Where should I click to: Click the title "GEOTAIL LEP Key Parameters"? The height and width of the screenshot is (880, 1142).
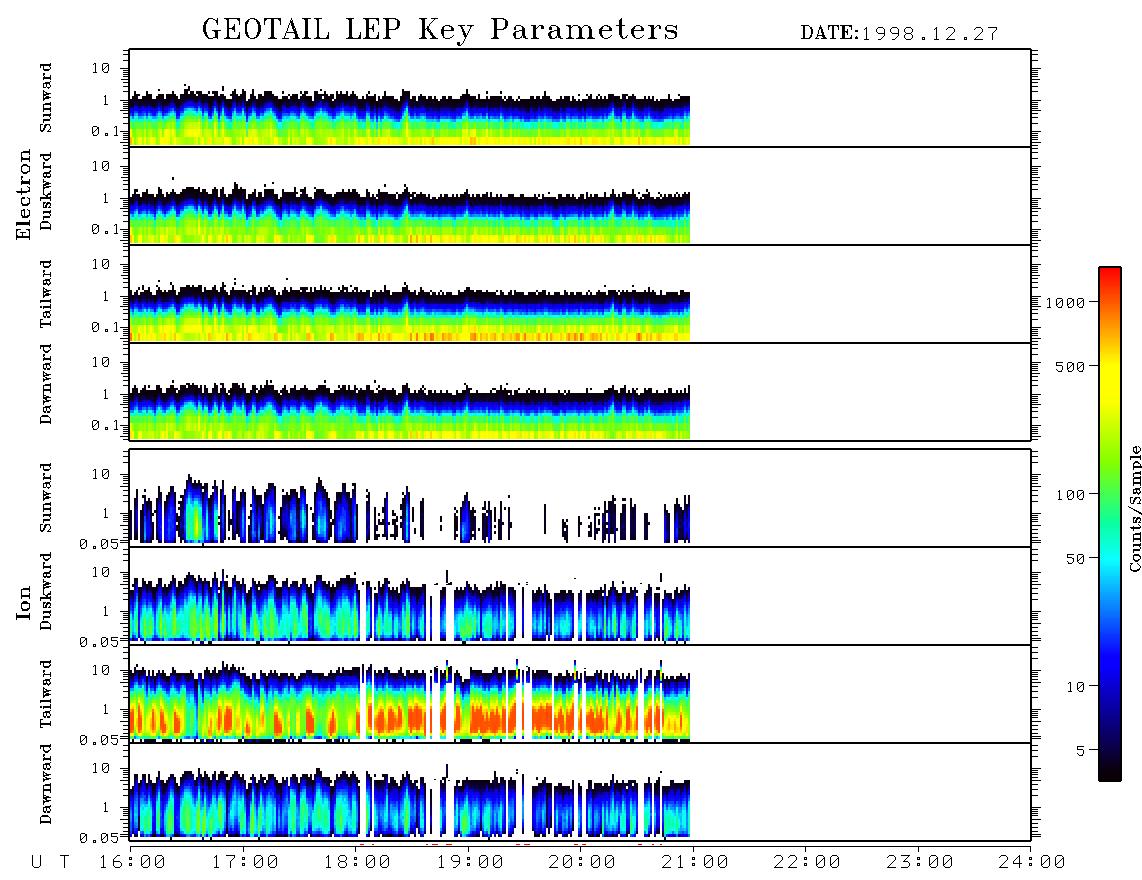tap(440, 30)
